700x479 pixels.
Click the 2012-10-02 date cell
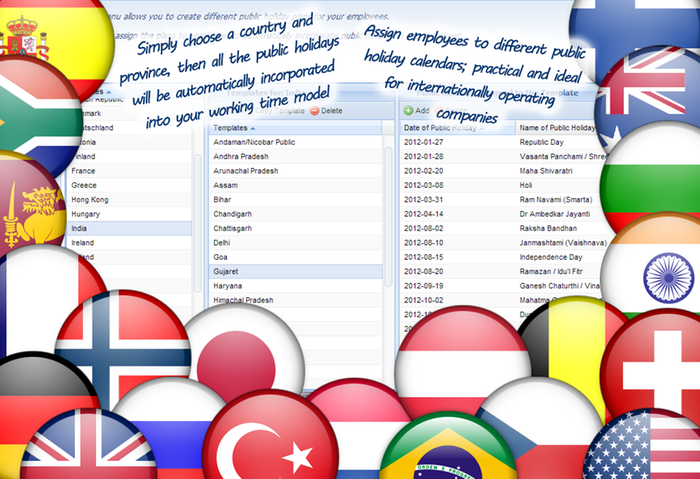coord(423,300)
